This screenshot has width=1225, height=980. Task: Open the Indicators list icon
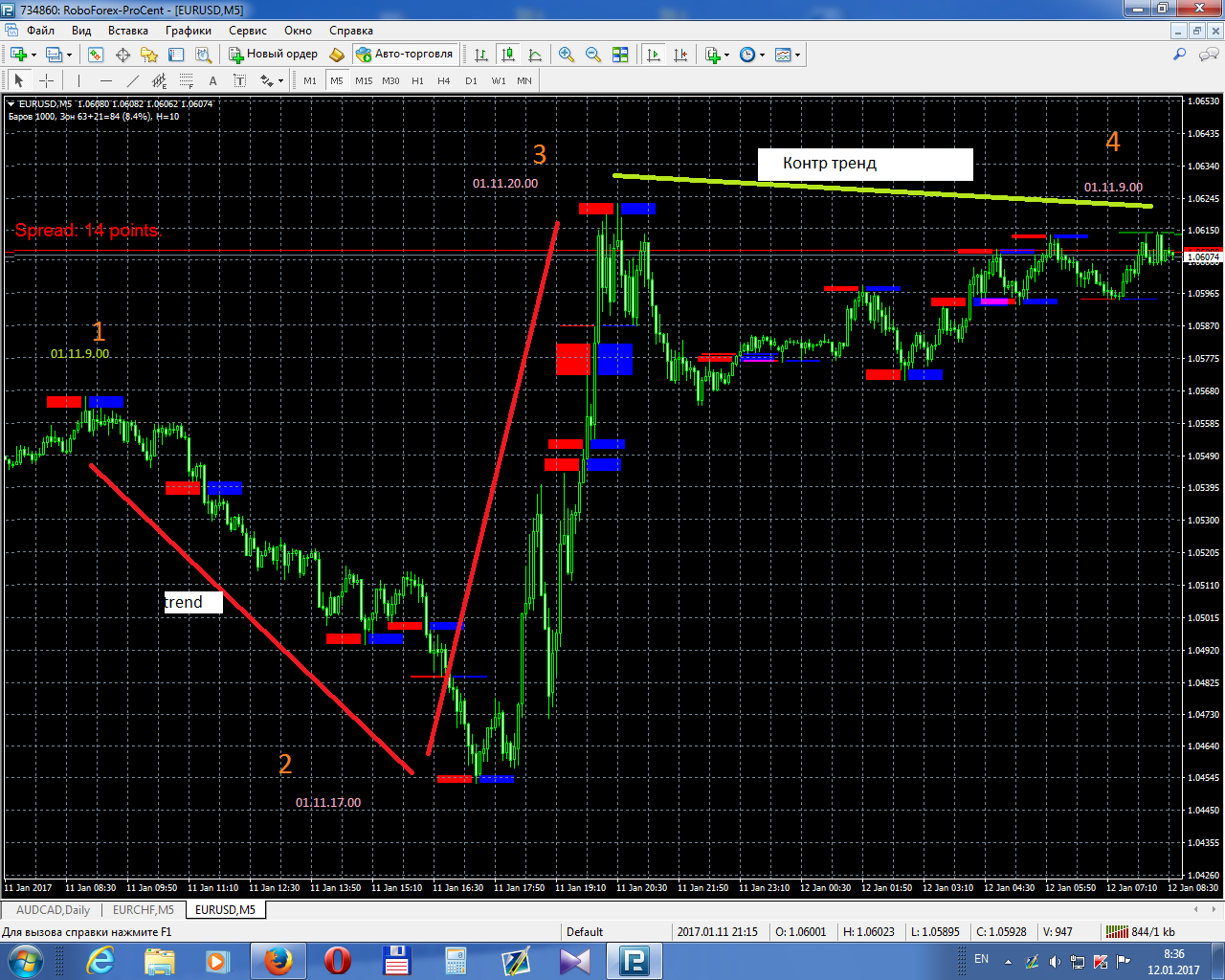pyautogui.click(x=713, y=55)
